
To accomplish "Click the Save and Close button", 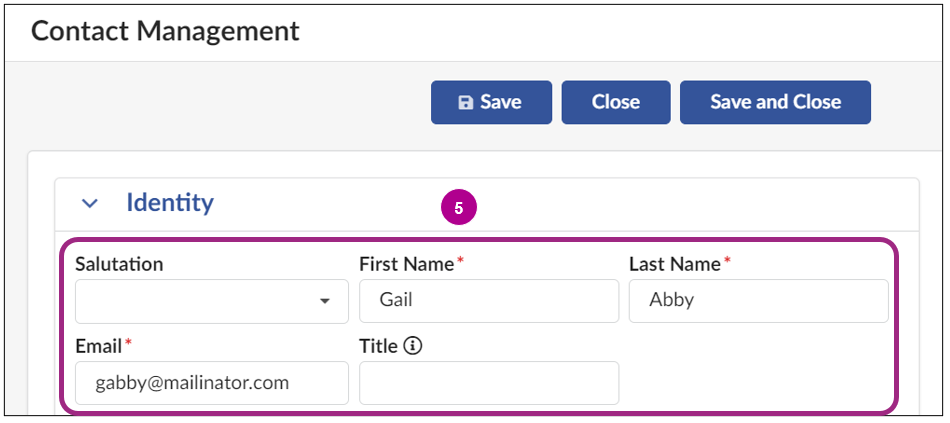I will (775, 102).
